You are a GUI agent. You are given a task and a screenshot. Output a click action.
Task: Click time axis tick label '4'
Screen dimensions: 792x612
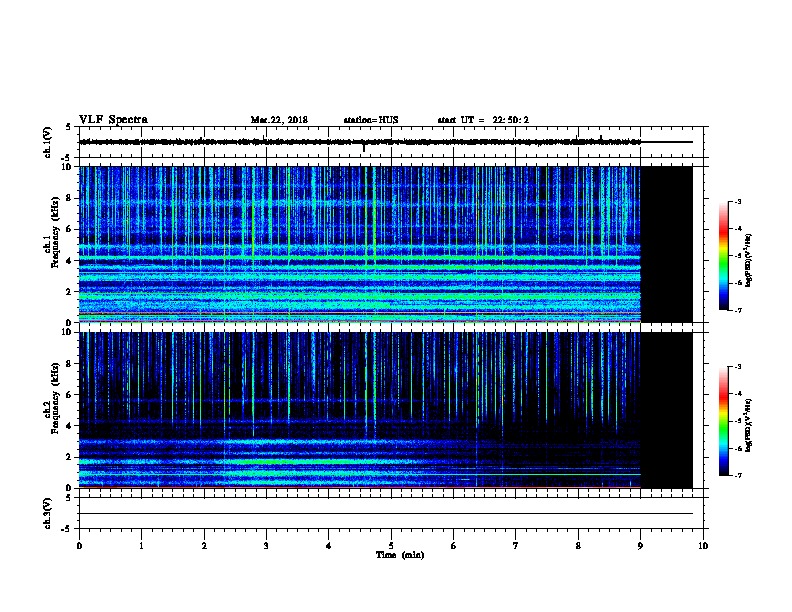(x=329, y=546)
